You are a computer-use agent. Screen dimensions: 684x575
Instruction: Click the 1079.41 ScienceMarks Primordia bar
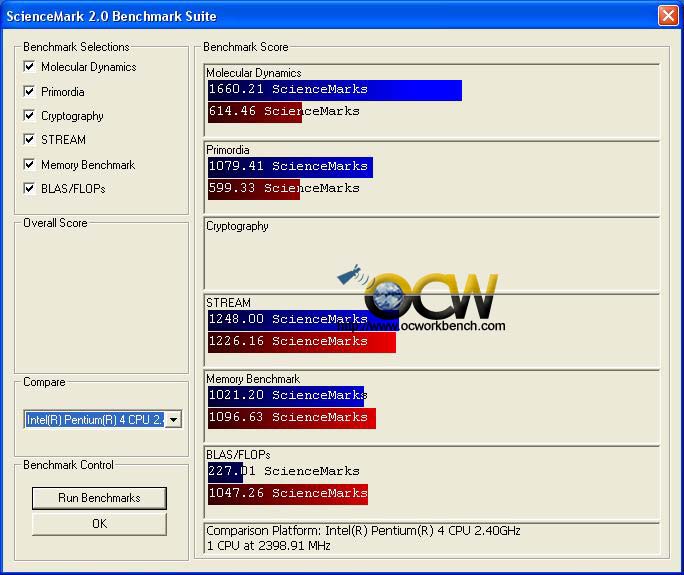tap(290, 167)
